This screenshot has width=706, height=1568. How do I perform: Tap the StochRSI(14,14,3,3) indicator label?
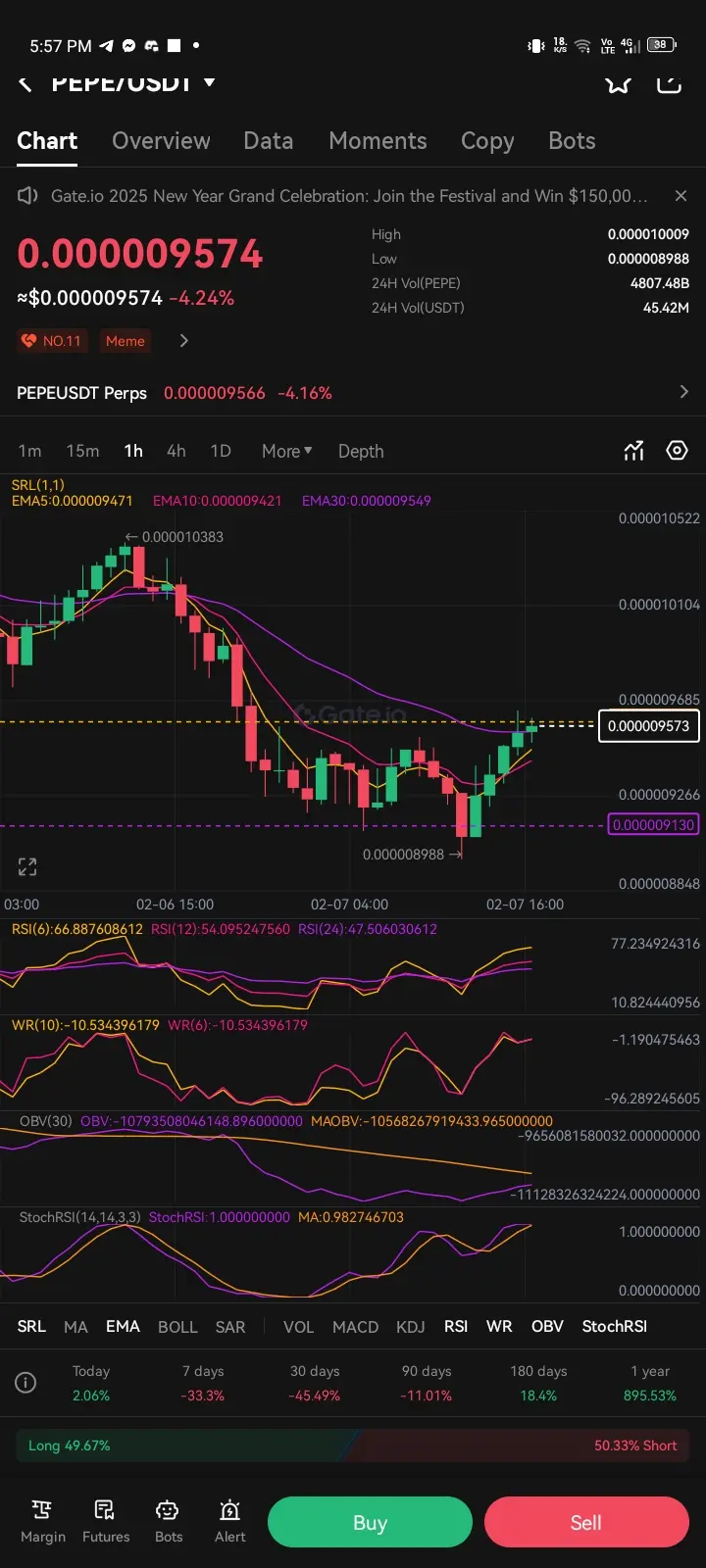tap(80, 1217)
